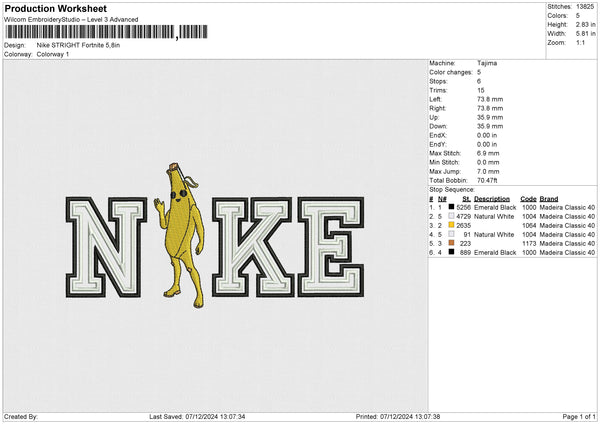Click the Stitches value 13825

pyautogui.click(x=585, y=7)
